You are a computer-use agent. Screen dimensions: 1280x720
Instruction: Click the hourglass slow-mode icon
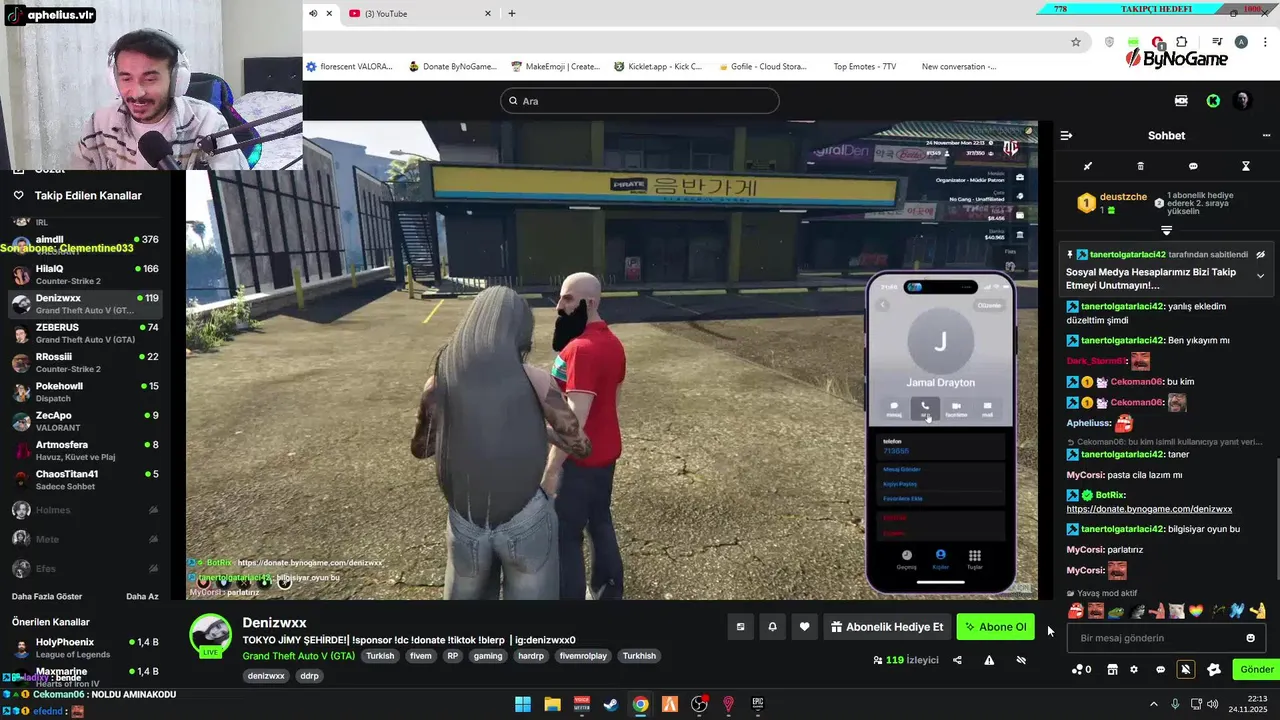coord(1246,166)
